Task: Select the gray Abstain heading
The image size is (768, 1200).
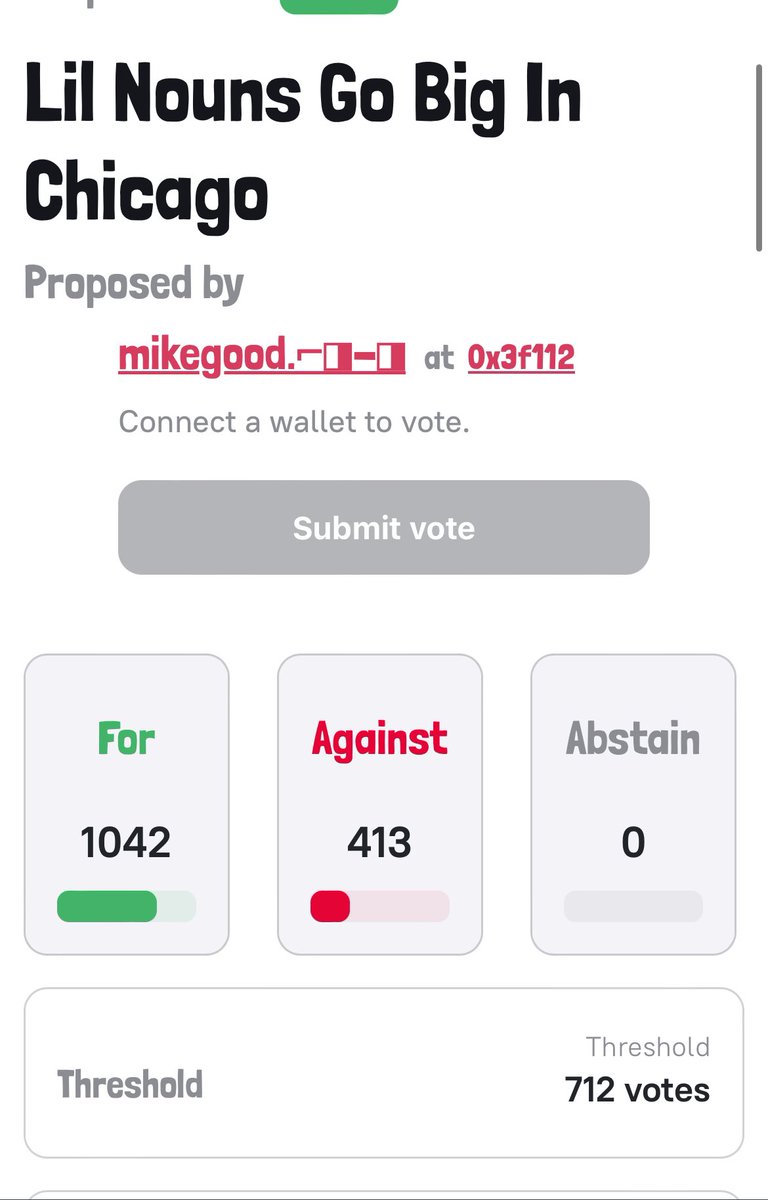Action: tap(633, 739)
